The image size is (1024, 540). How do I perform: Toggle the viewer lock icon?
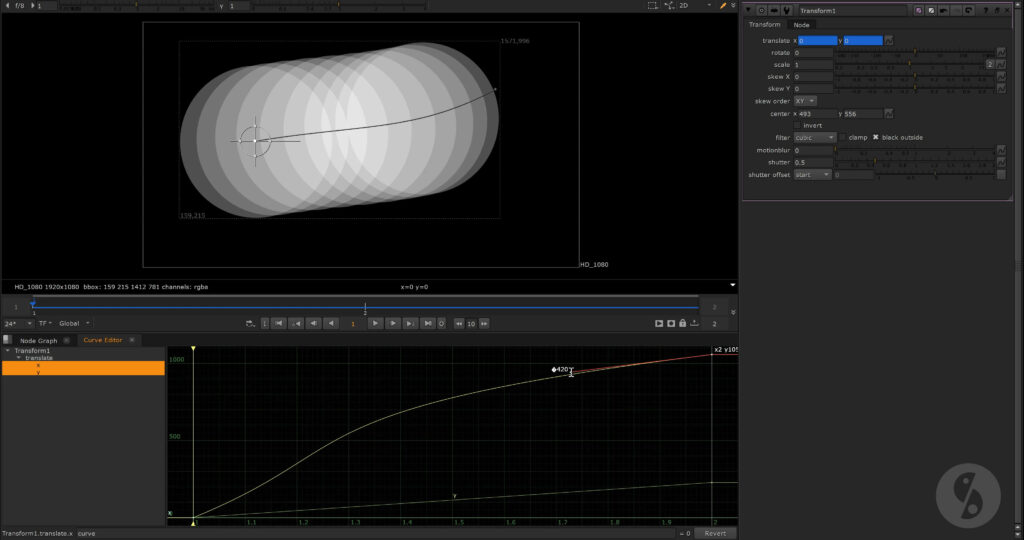tap(682, 323)
